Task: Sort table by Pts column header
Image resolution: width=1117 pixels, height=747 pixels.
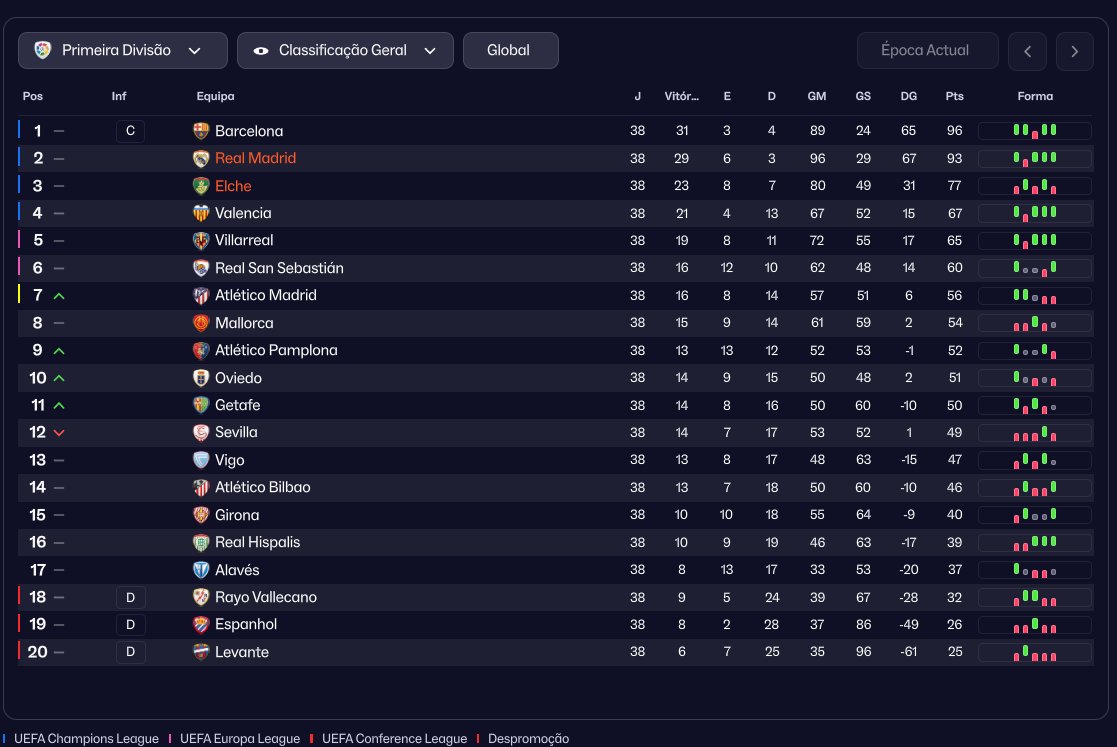Action: click(954, 96)
